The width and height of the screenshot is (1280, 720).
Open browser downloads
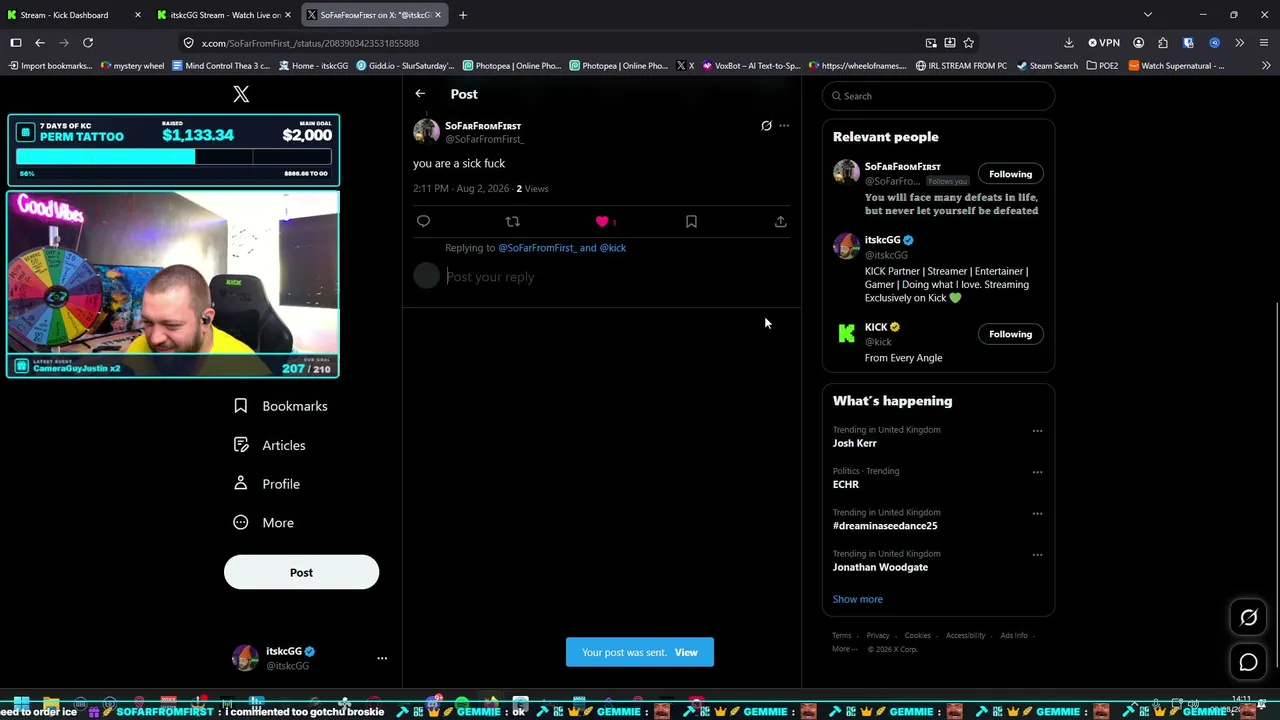pyautogui.click(x=1068, y=43)
